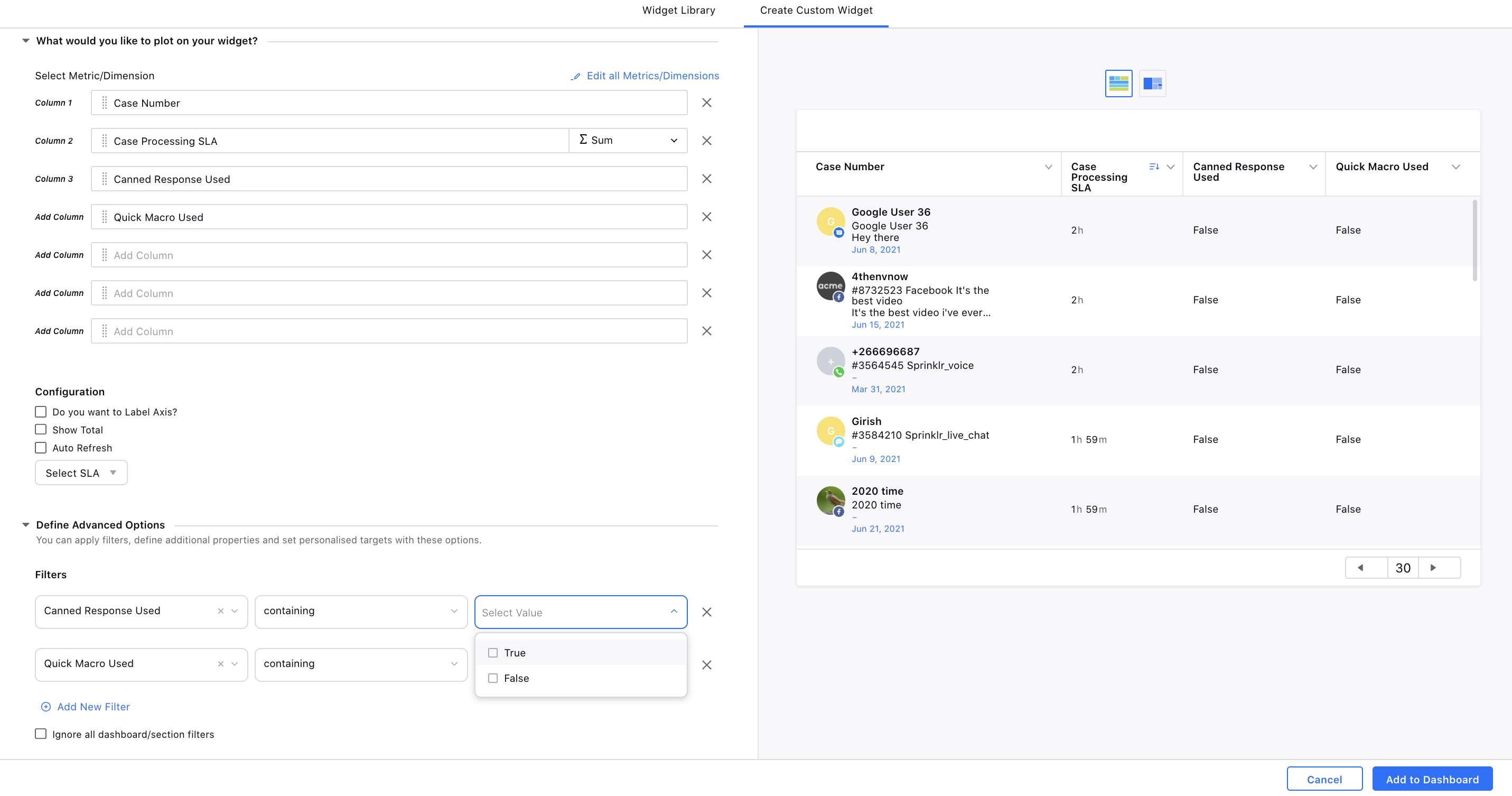
Task: Select the summary tile layout icon
Action: 1153,84
